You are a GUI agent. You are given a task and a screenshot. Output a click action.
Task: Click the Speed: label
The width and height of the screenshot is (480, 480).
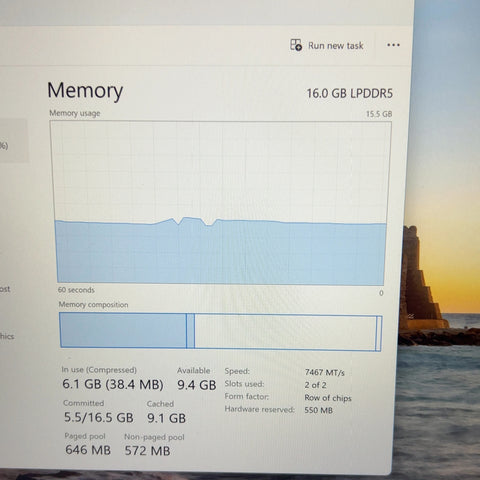[x=237, y=371]
